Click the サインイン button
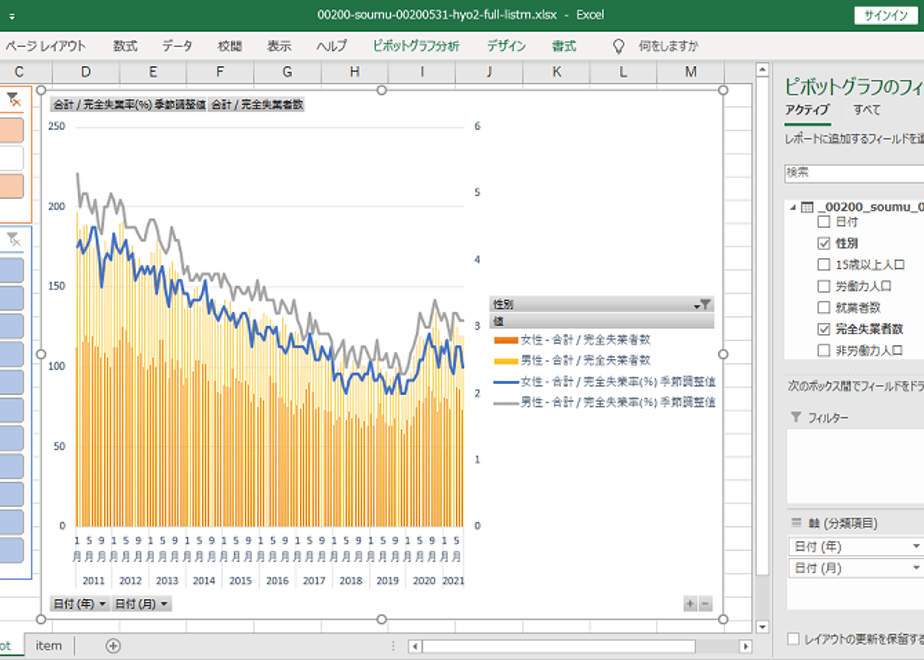Viewport: 924px width, 660px height. point(886,15)
